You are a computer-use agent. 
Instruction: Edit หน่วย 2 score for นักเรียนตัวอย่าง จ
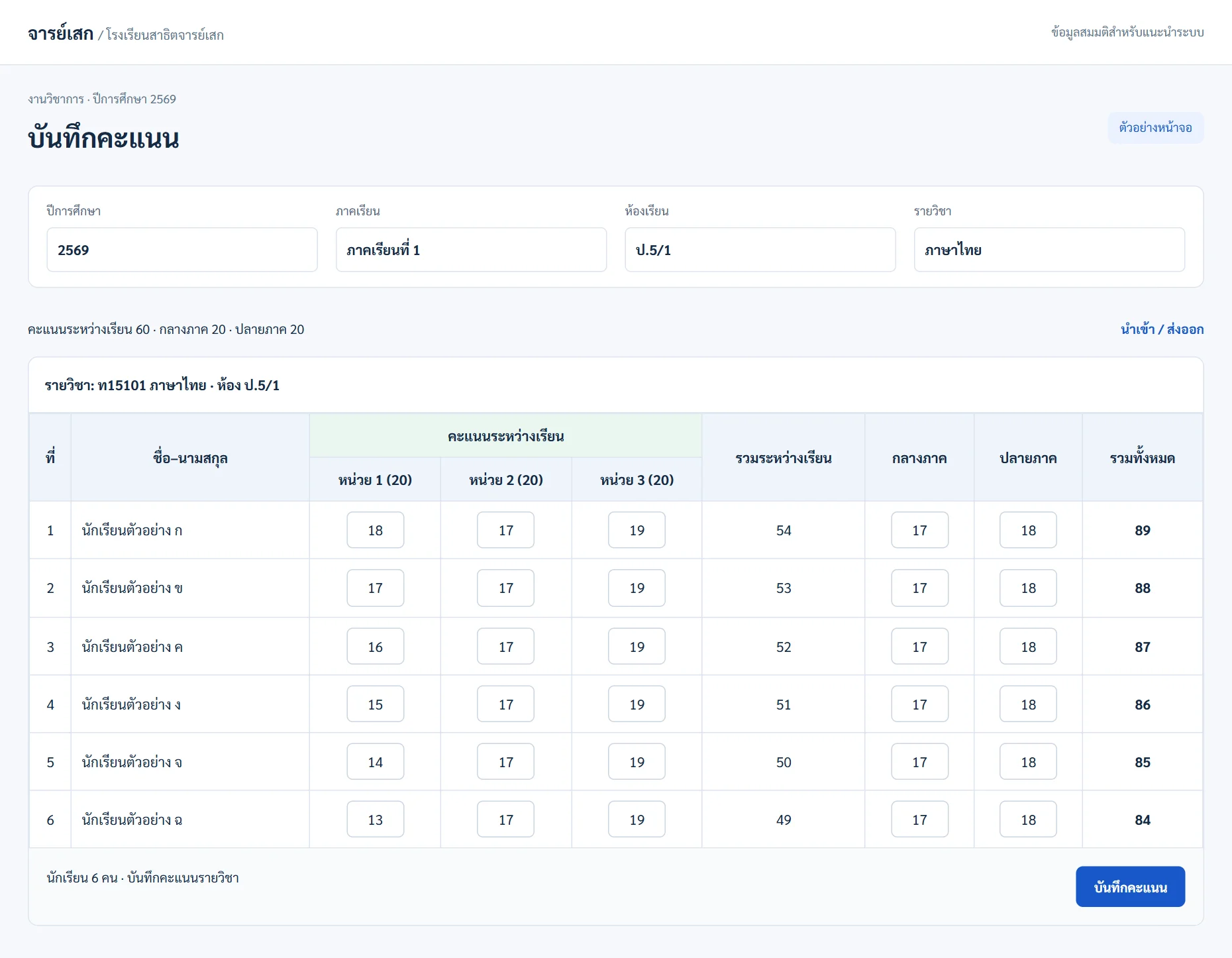[506, 762]
